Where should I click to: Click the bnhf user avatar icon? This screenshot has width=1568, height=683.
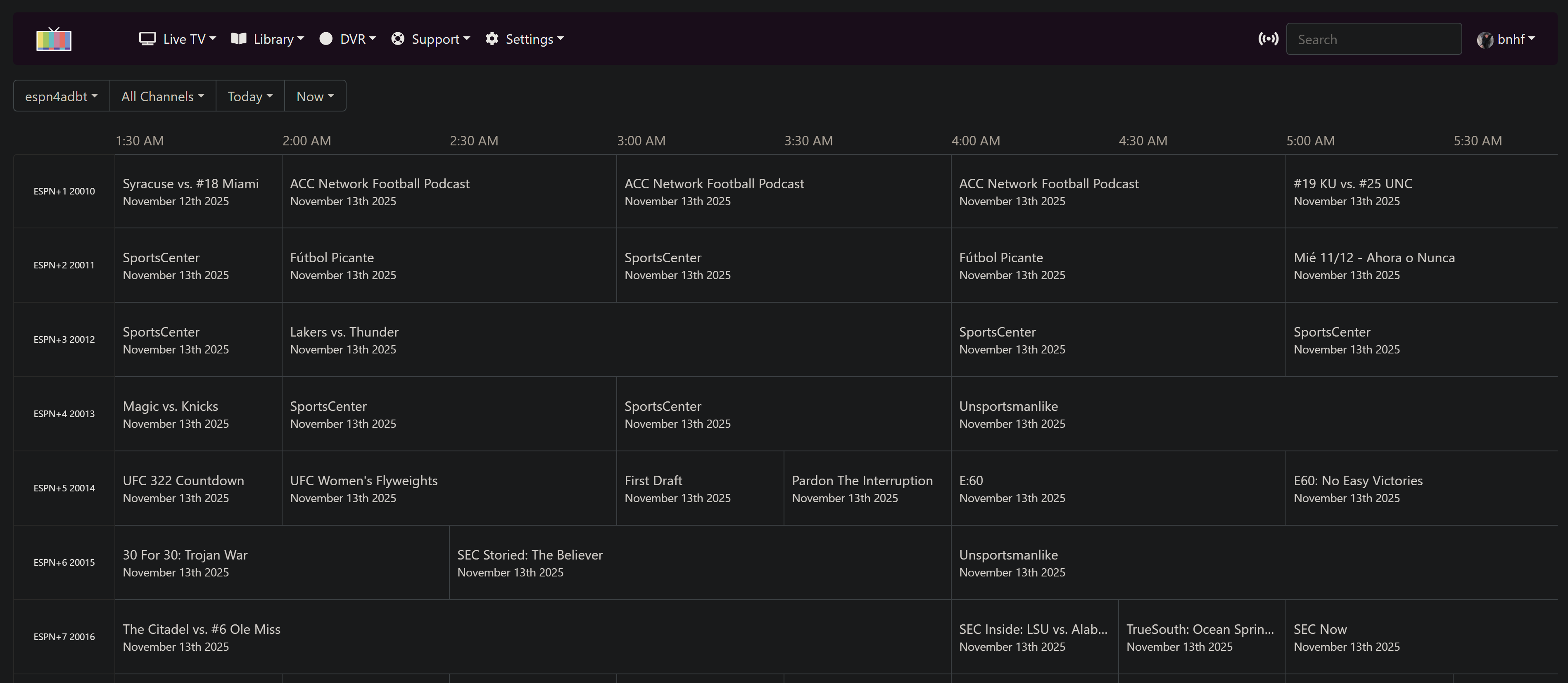[x=1485, y=40]
